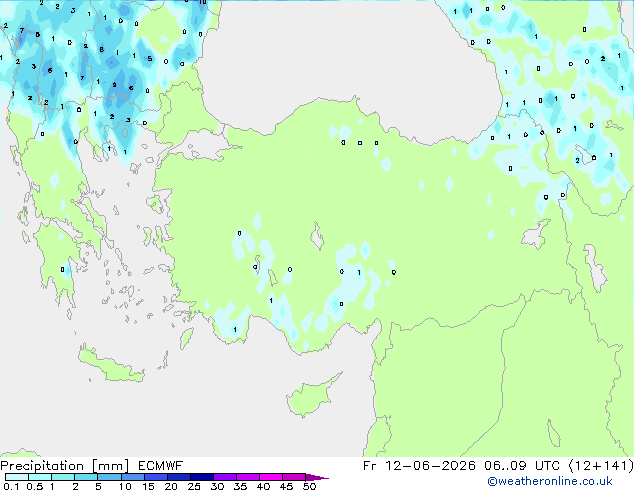Screen dimensions: 634x490
Task: Click the legend swatch between 35 and 40
Action: 247,477
